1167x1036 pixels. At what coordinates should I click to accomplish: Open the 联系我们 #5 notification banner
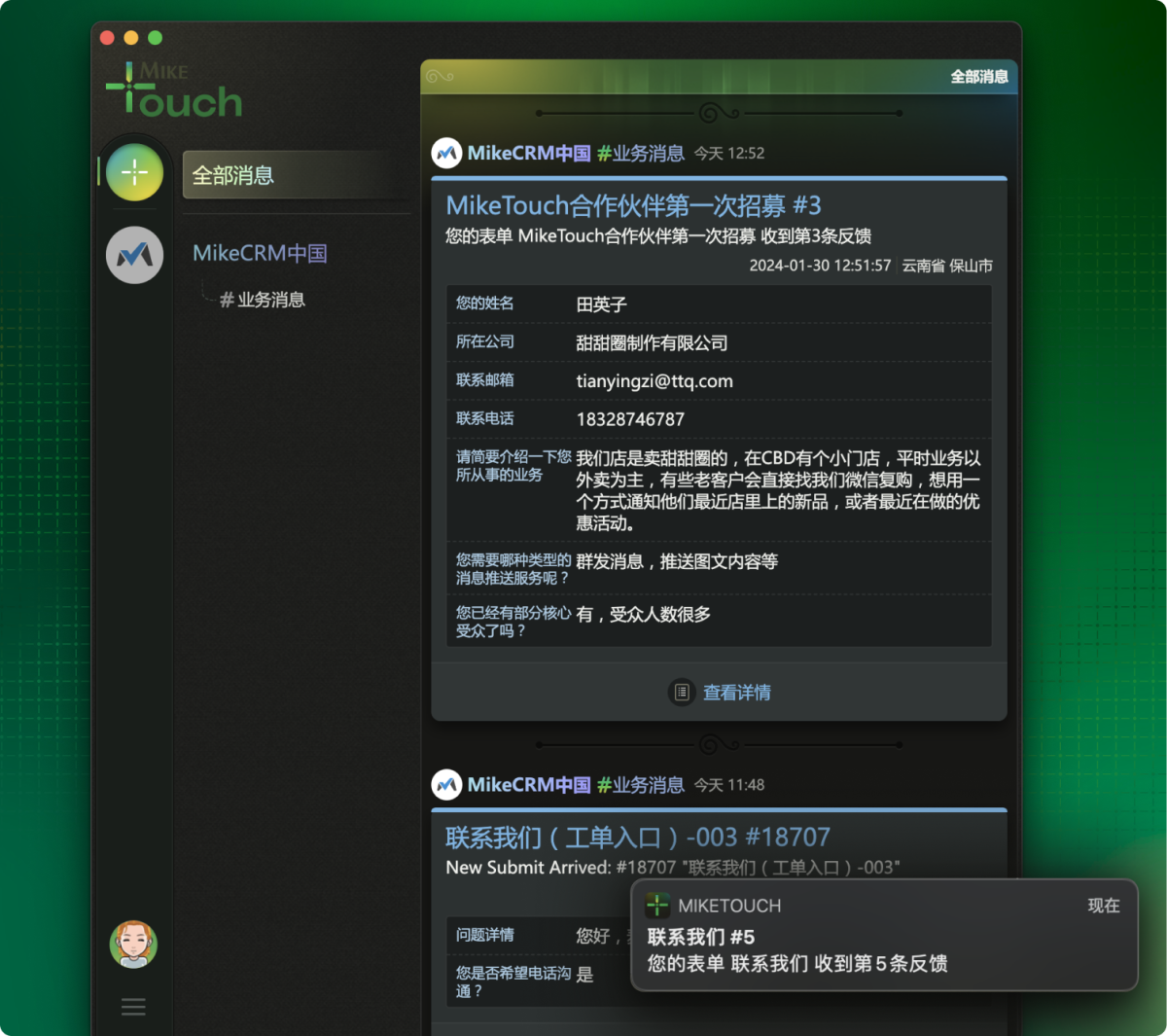point(884,935)
